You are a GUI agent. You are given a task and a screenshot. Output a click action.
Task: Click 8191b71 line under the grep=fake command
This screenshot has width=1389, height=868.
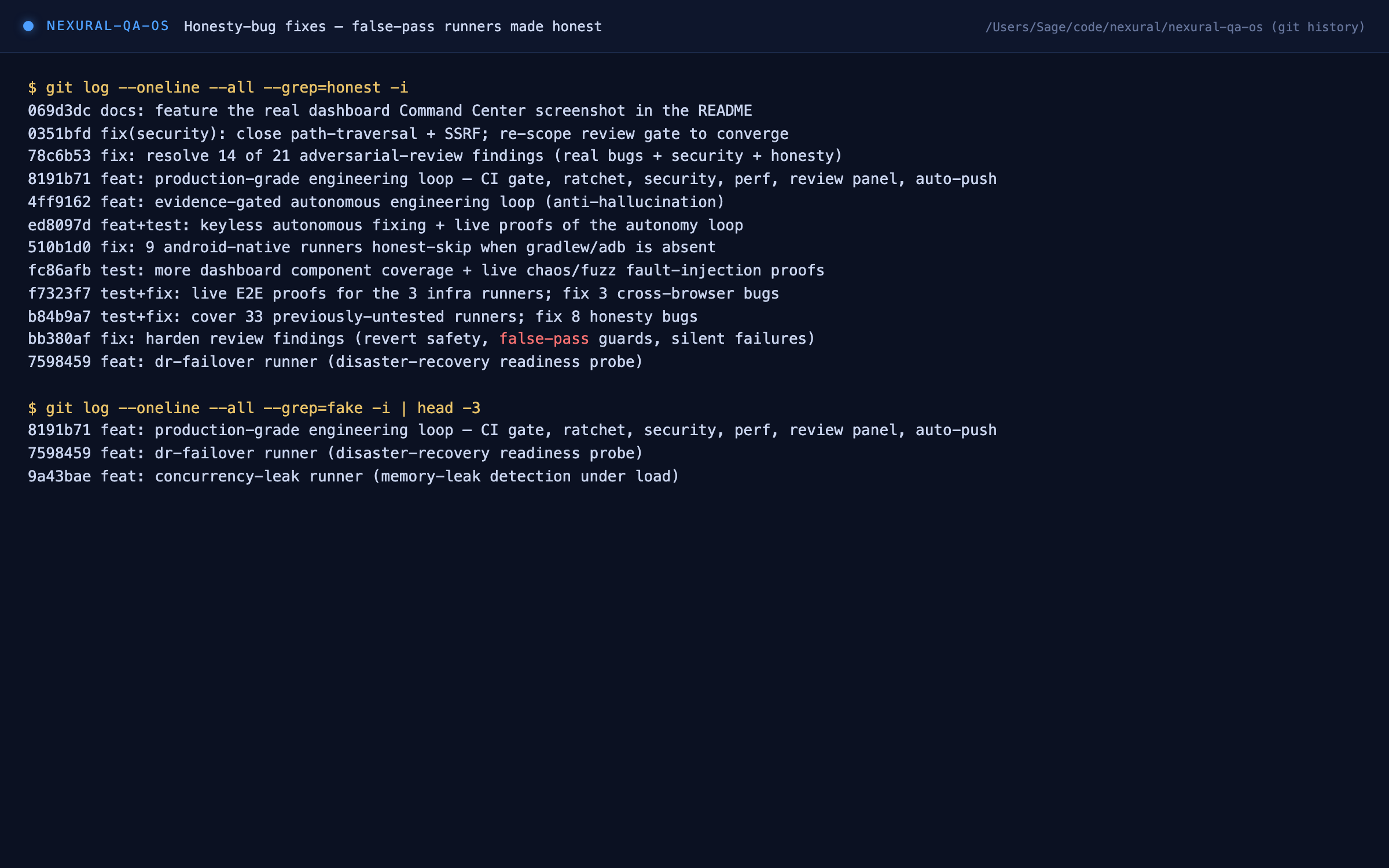pyautogui.click(x=512, y=430)
